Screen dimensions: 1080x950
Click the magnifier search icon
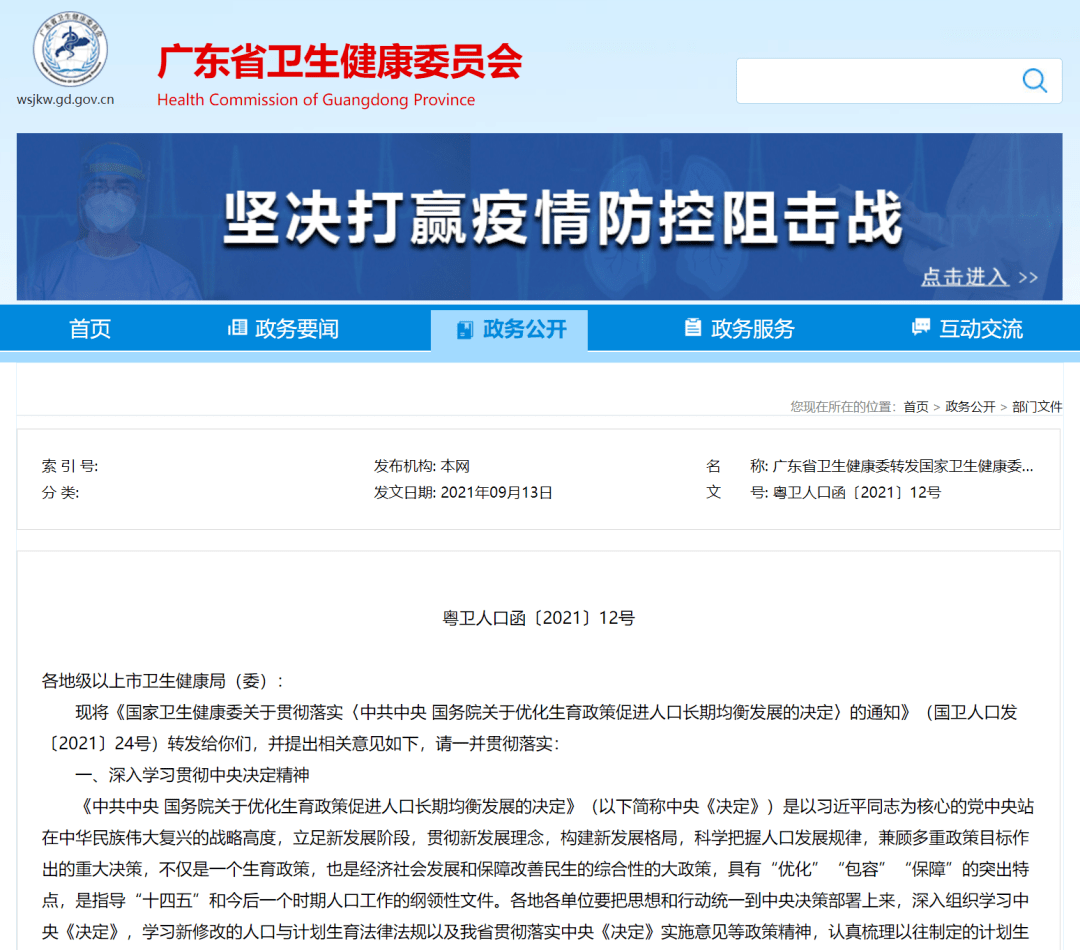point(1035,81)
